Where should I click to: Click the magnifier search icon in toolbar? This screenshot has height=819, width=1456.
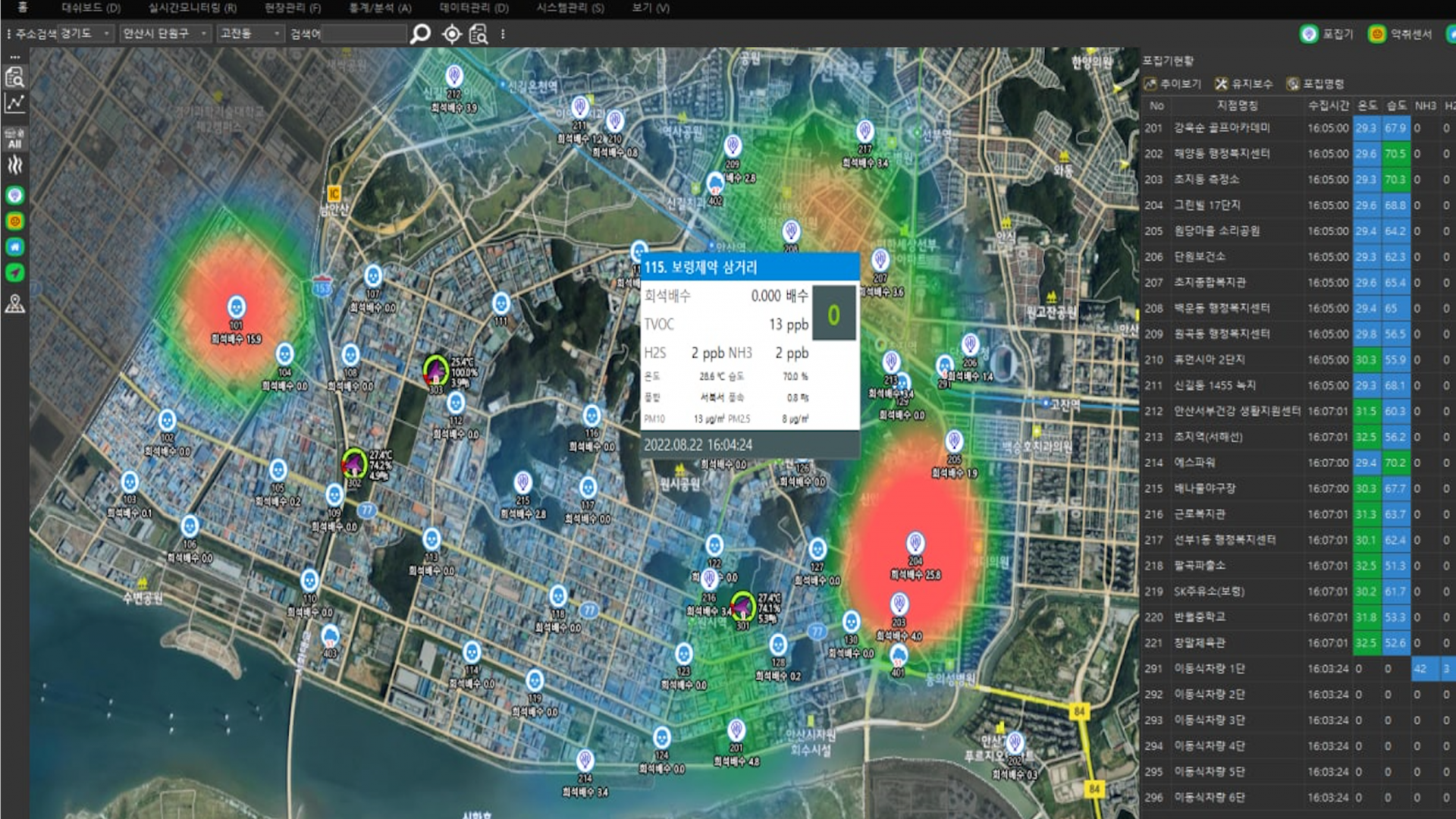click(x=420, y=34)
